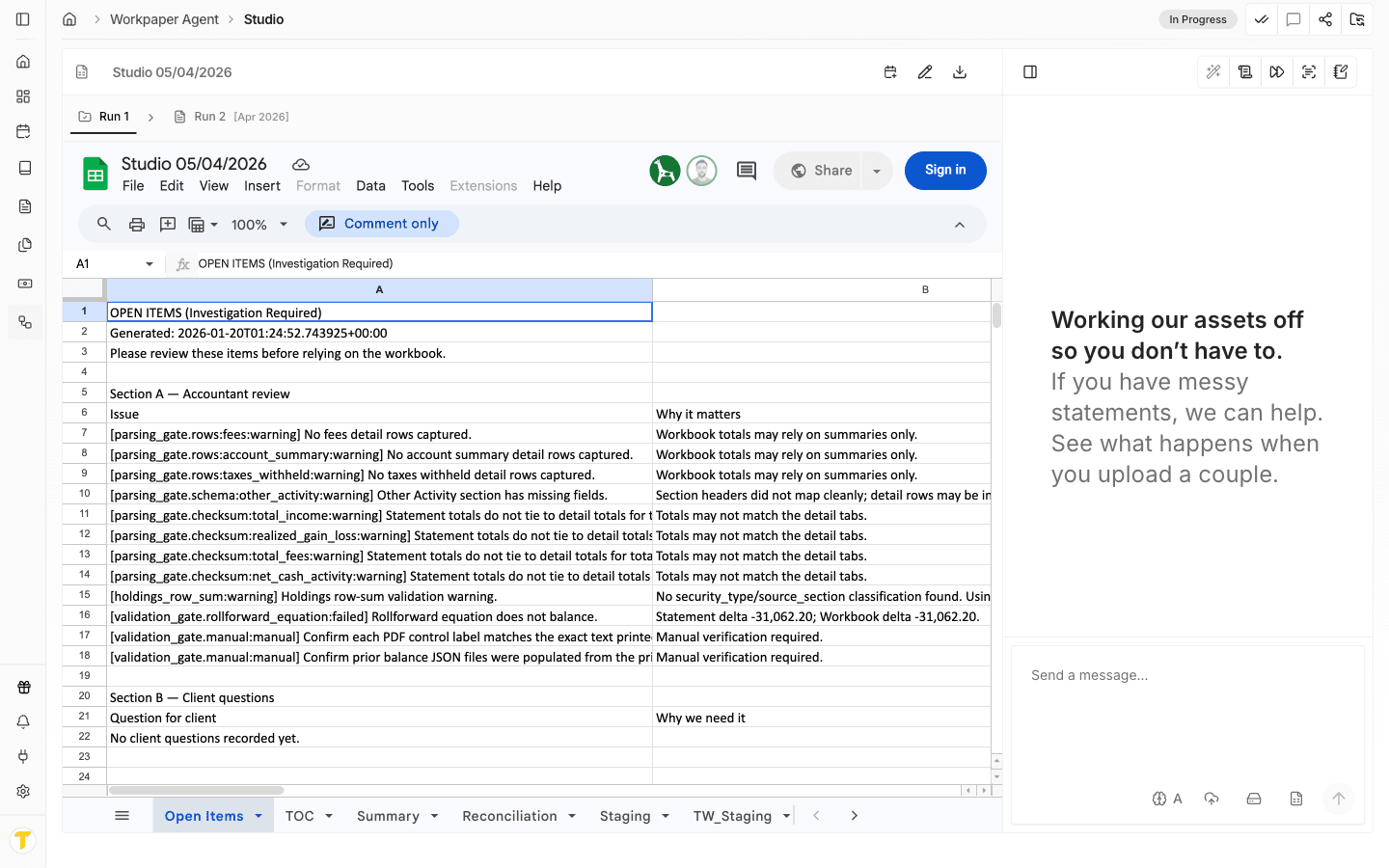Click the cloud upload icon in chat
The height and width of the screenshot is (868, 1389).
click(1212, 799)
